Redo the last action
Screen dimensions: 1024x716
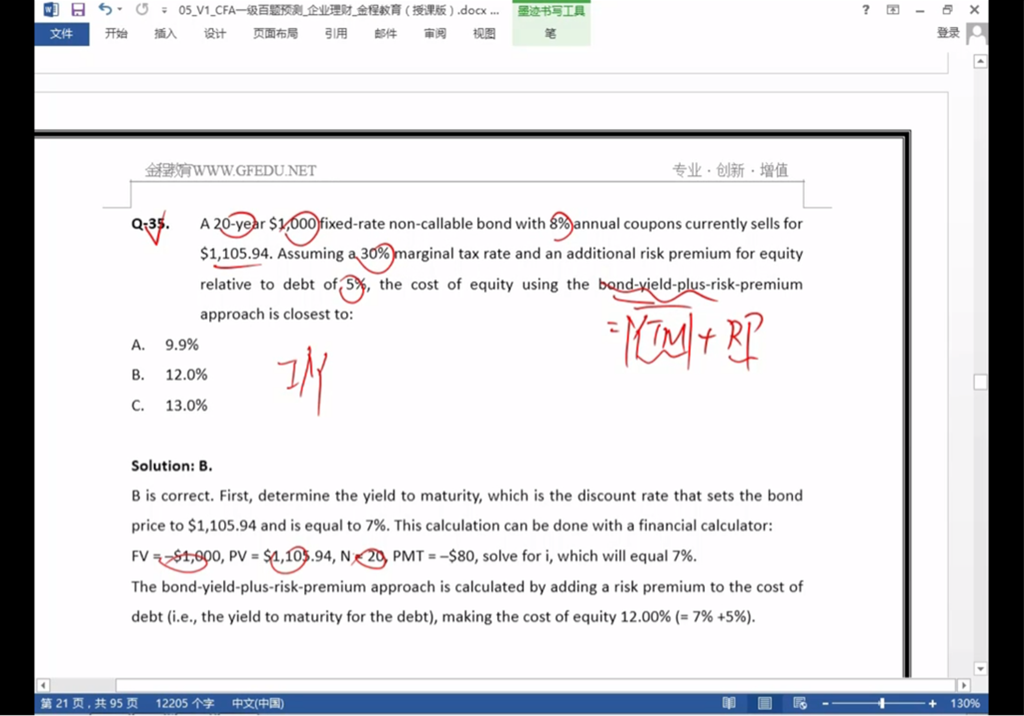click(142, 10)
